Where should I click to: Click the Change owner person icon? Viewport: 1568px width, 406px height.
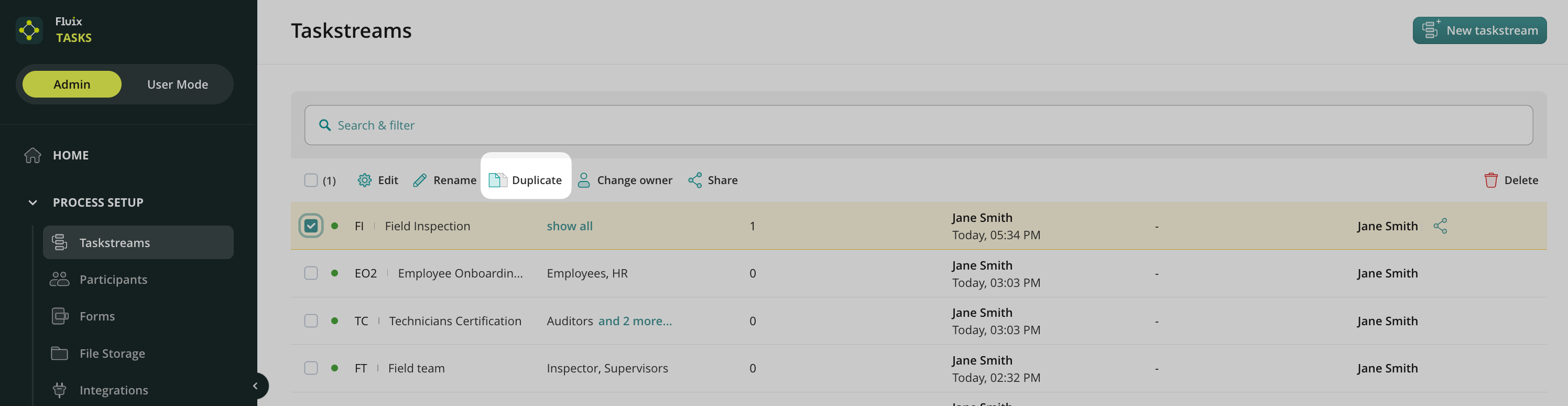[583, 180]
